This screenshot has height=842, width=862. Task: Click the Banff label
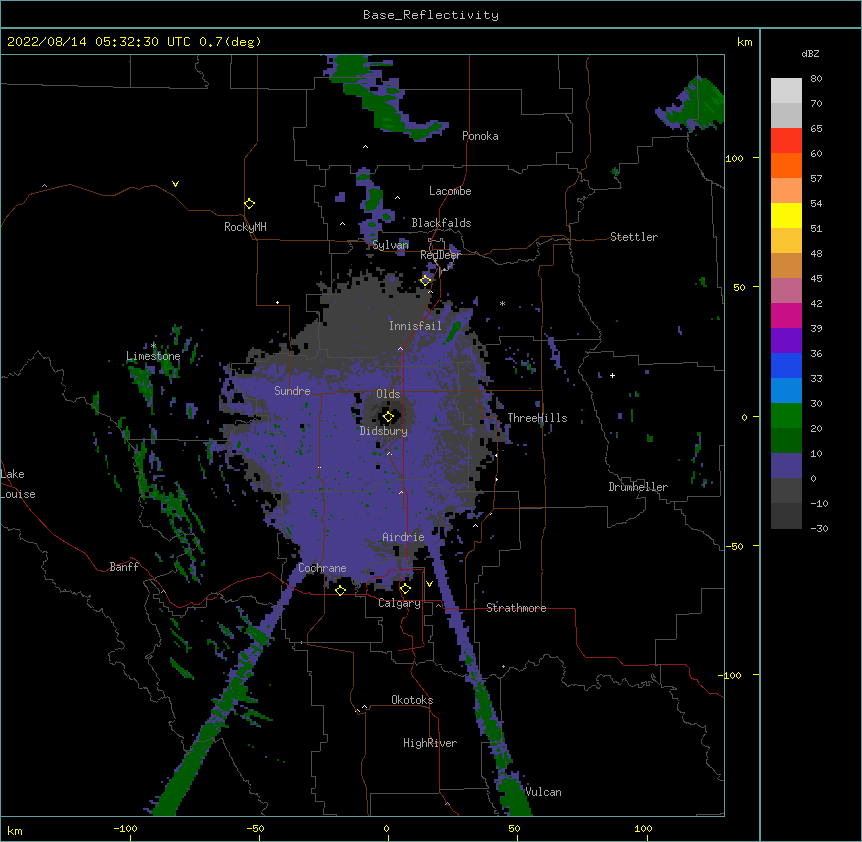click(x=124, y=567)
